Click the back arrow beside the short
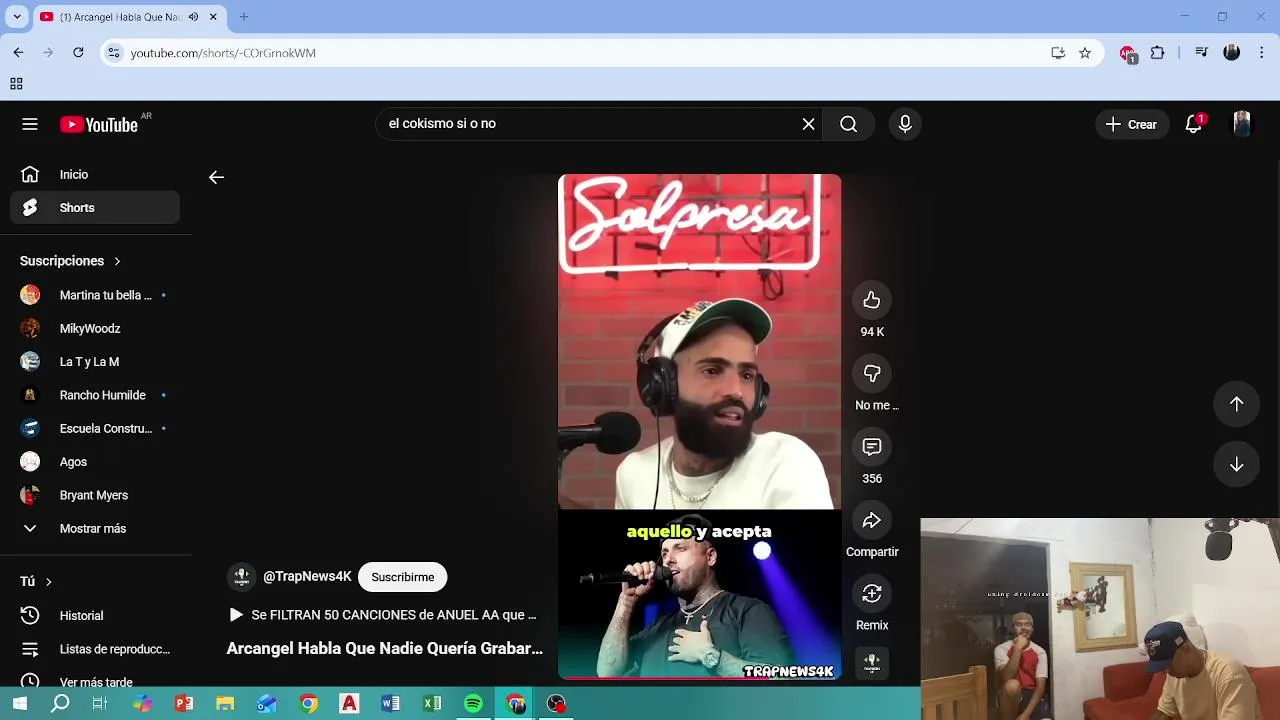1280x720 pixels. coord(216,177)
